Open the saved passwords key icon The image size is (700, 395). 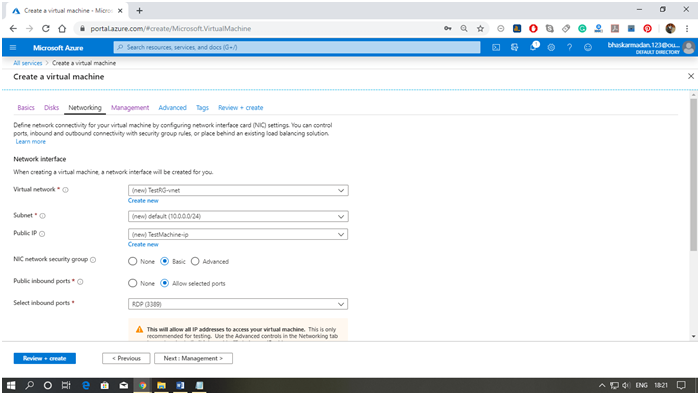(x=447, y=29)
